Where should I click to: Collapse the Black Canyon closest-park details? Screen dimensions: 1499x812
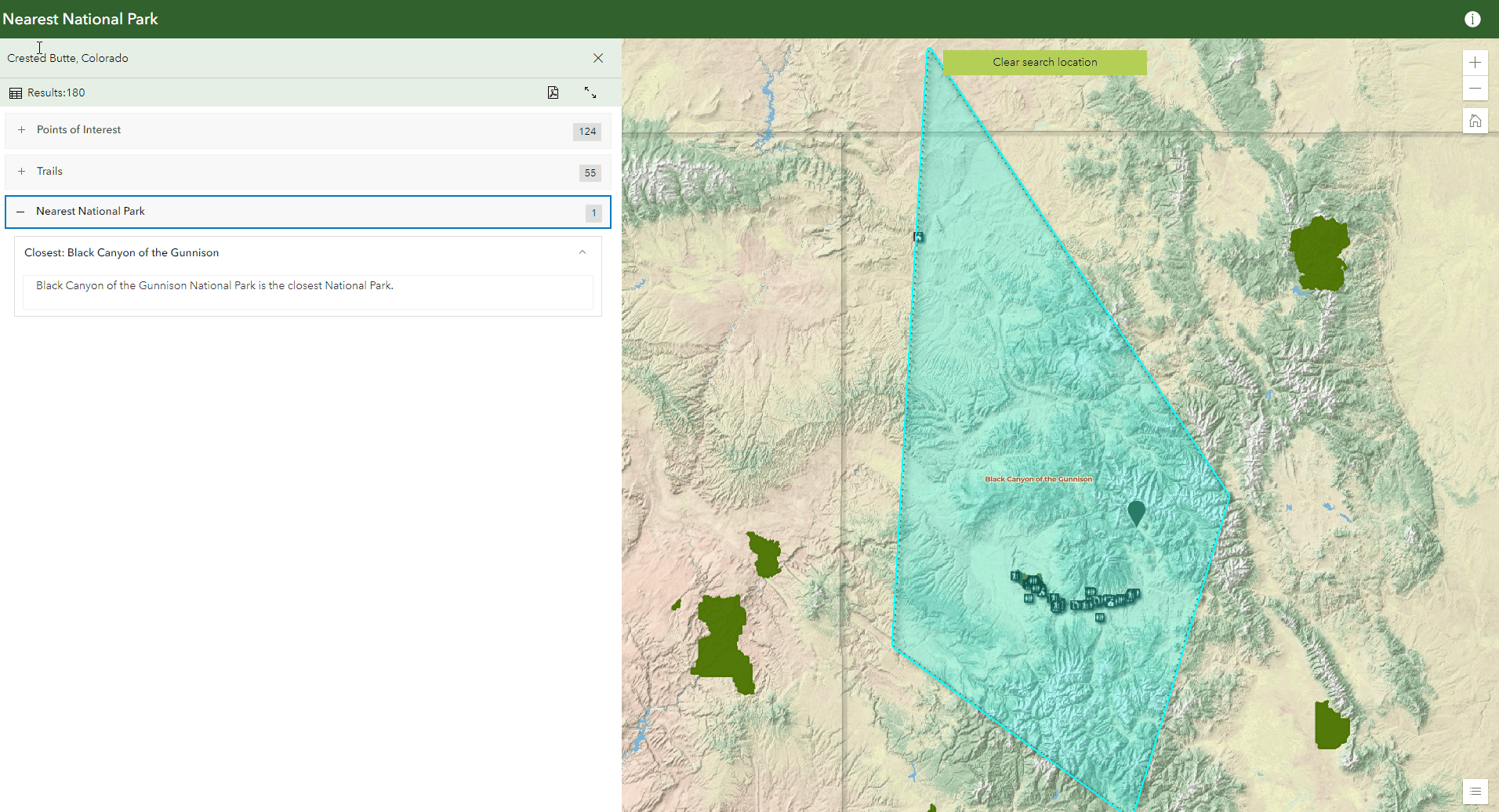click(582, 252)
